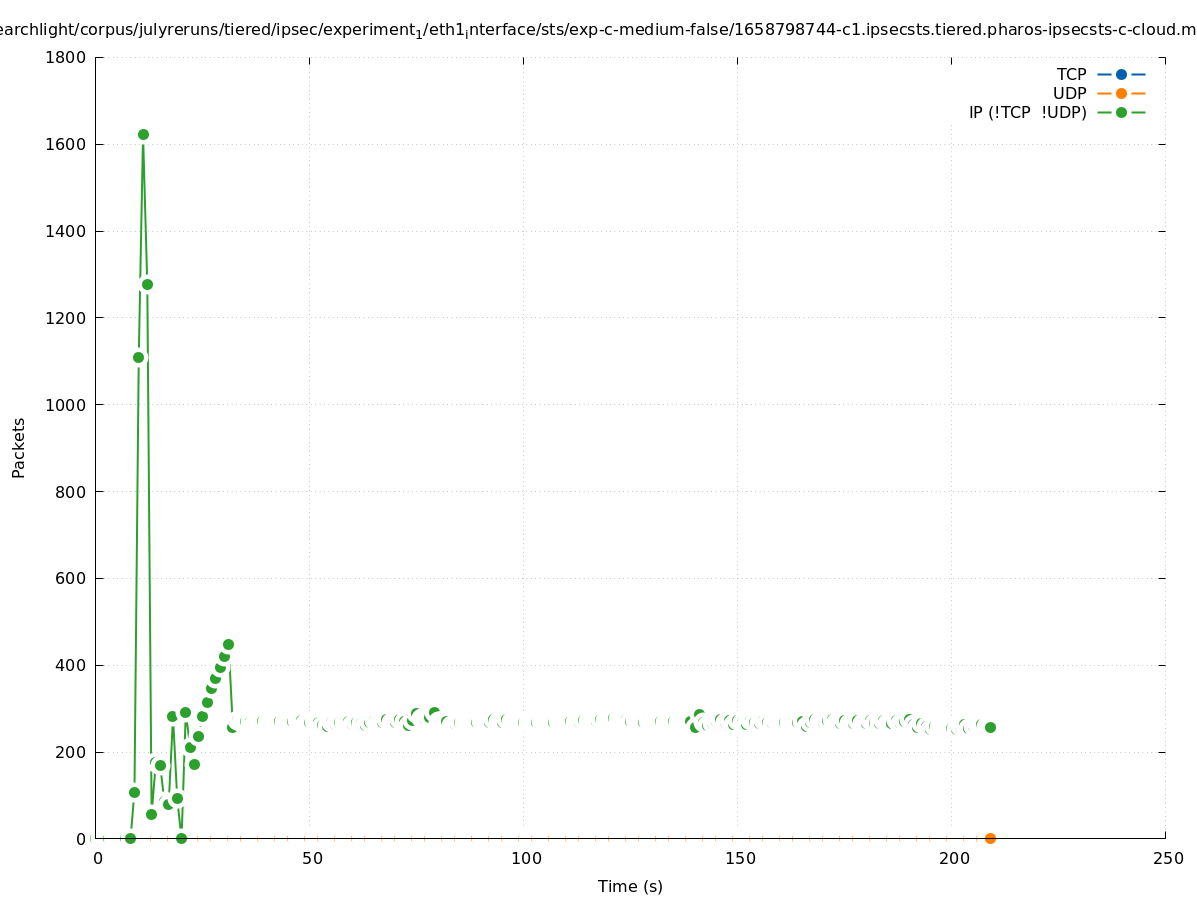The height and width of the screenshot is (900, 1197).
Task: Click the last green data point on the right
Action: 990,727
